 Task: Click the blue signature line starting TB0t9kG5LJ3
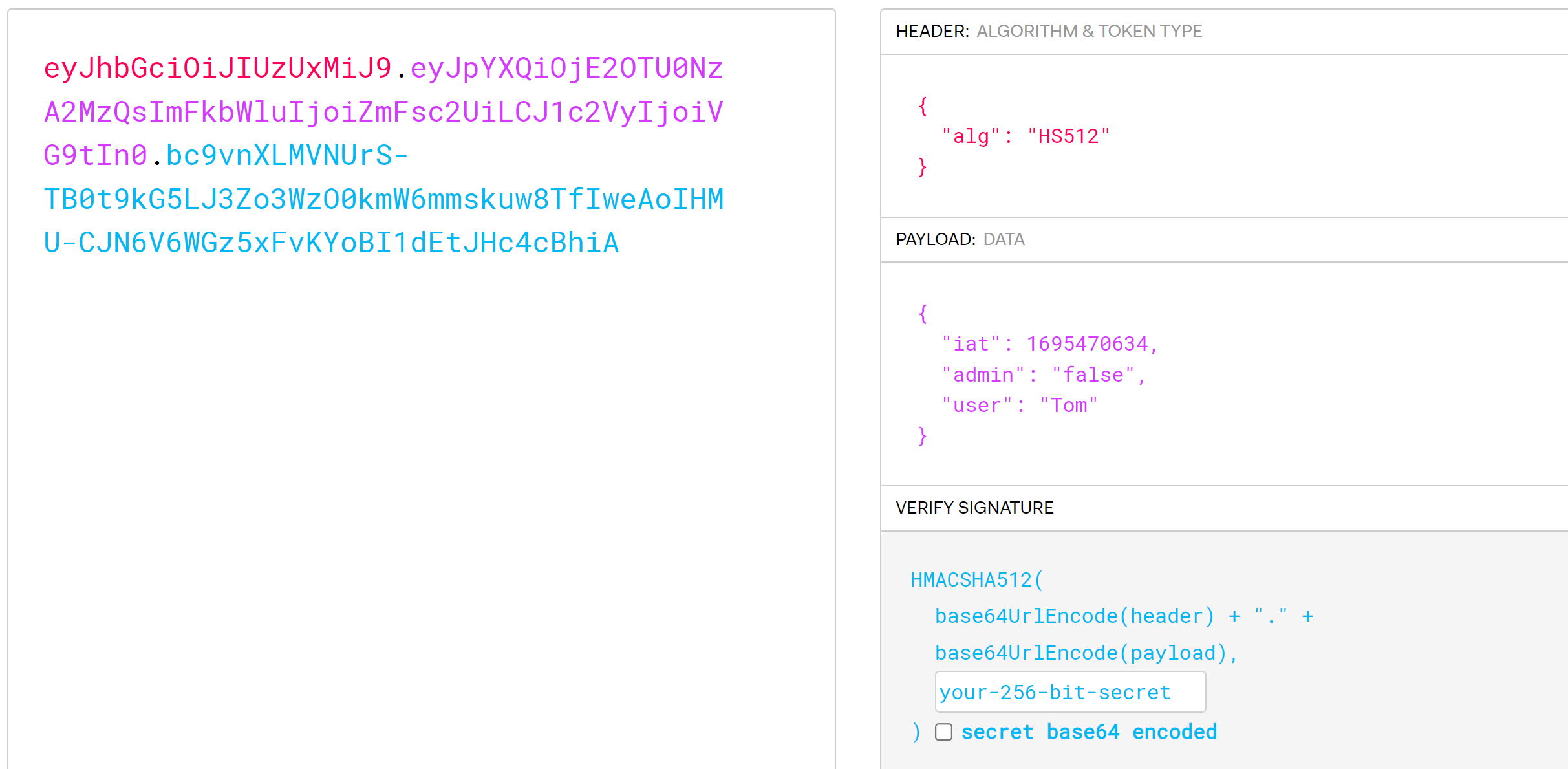coord(383,200)
